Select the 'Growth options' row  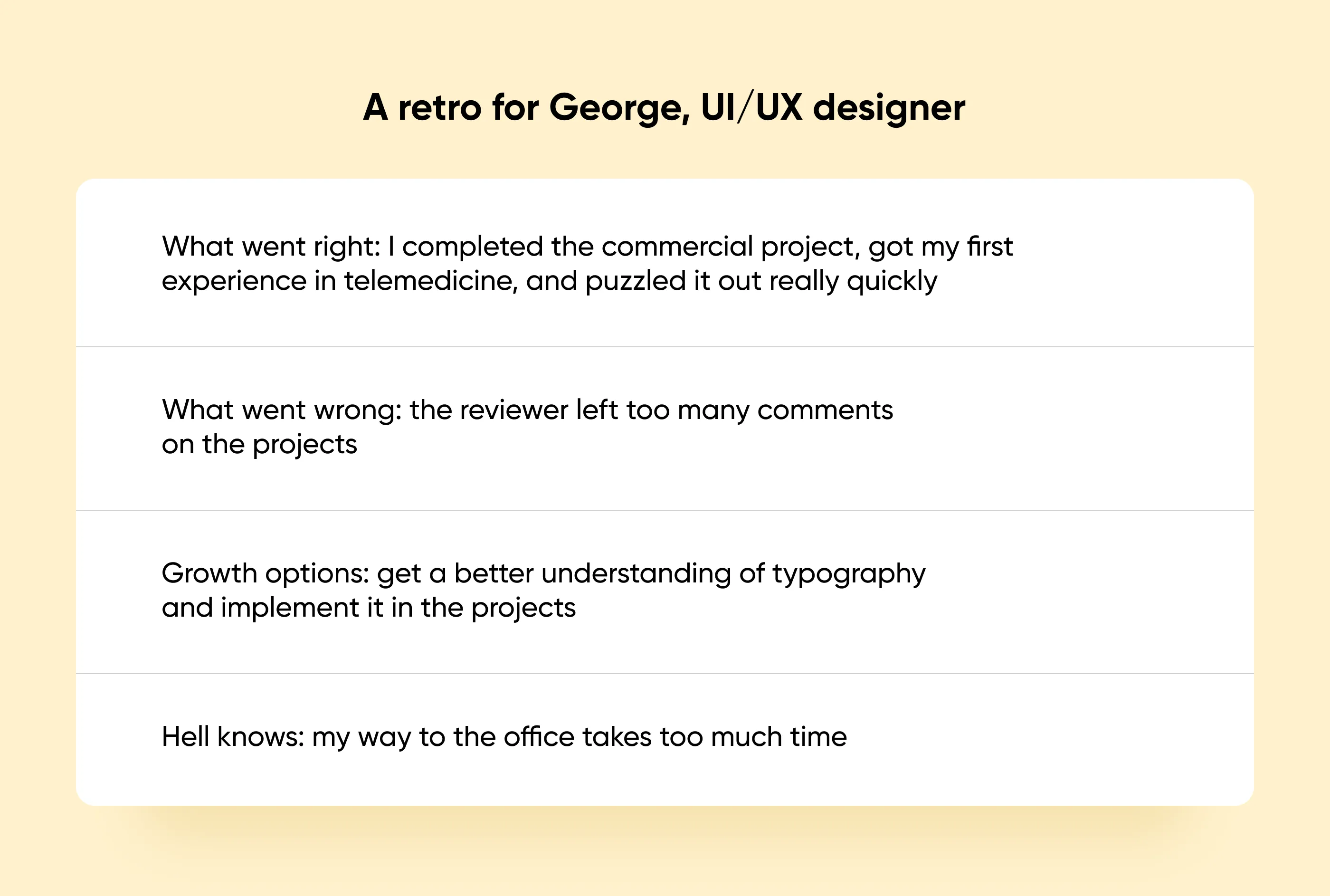coord(665,591)
